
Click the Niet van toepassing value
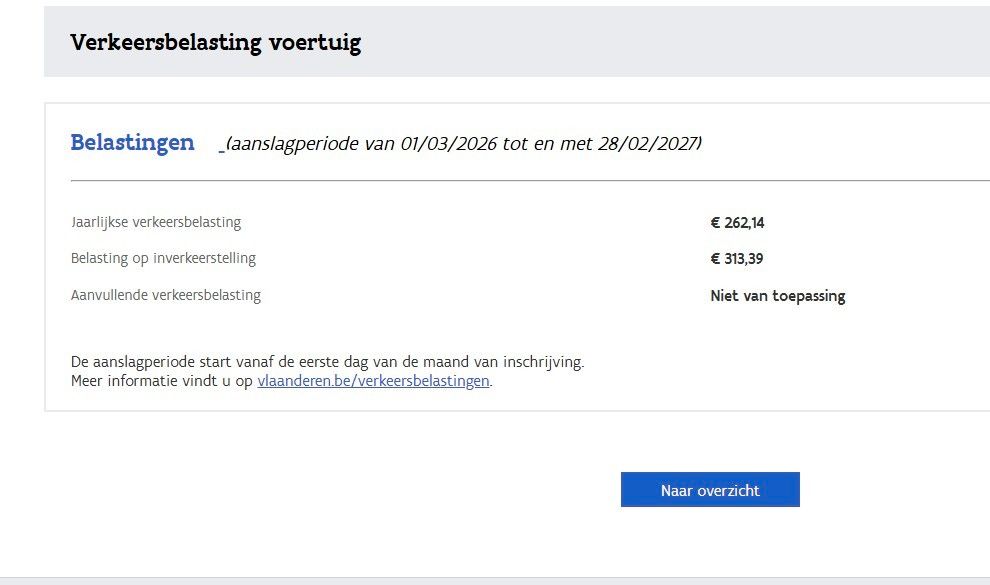(777, 296)
